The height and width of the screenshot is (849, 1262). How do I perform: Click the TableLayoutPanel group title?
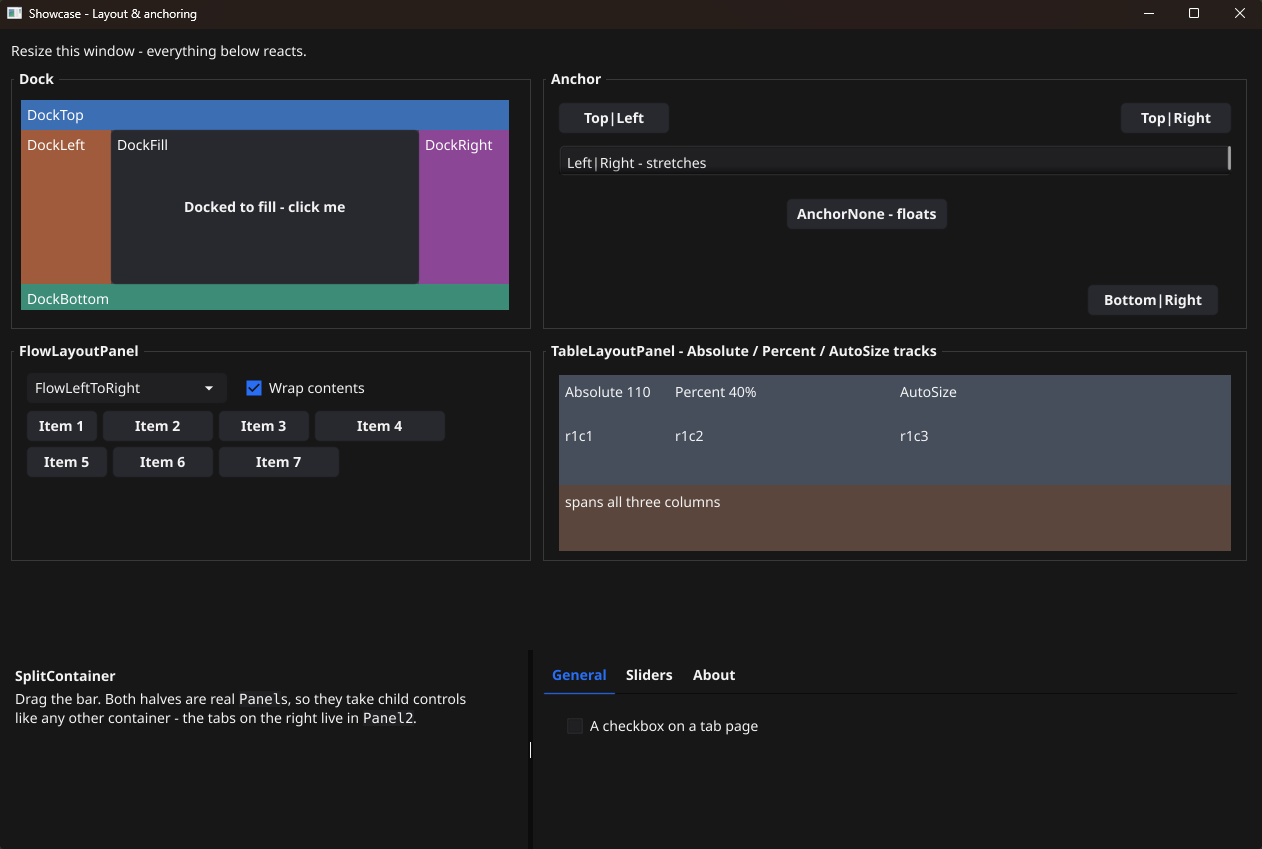point(744,351)
